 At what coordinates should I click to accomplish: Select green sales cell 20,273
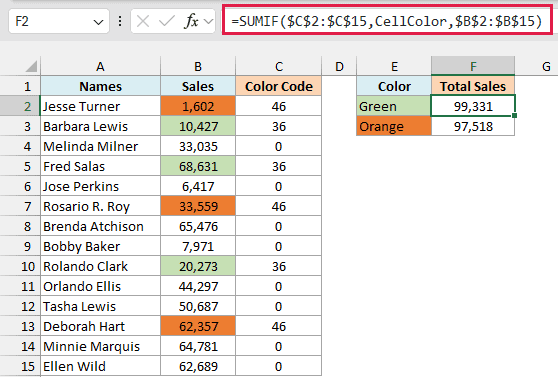pyautogui.click(x=198, y=266)
